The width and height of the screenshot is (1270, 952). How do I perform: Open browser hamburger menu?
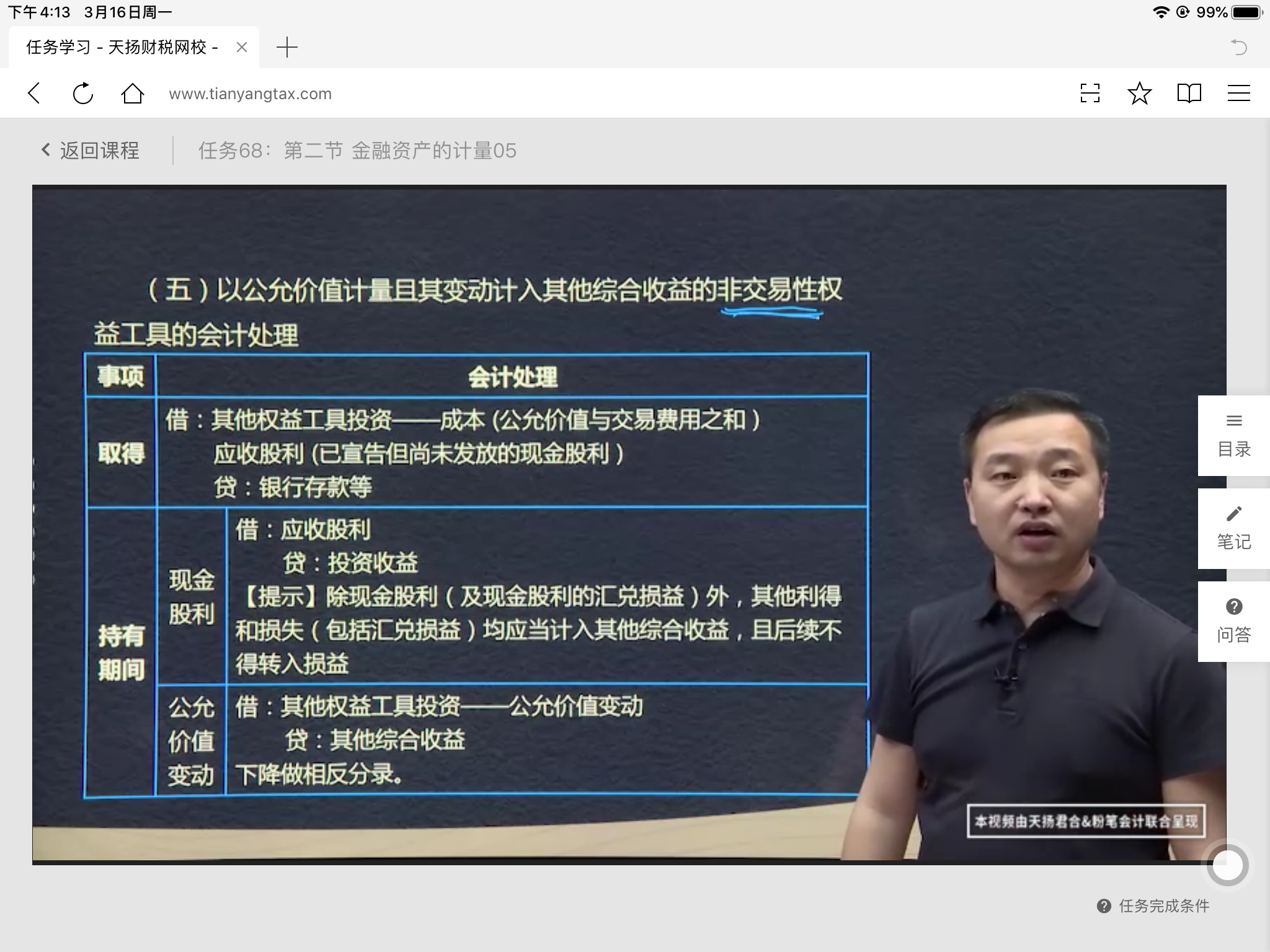point(1238,94)
